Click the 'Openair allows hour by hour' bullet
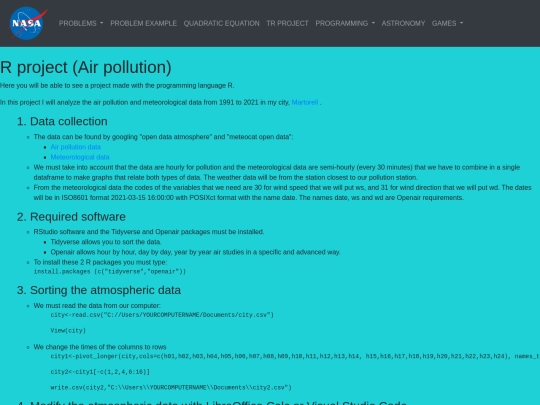The width and height of the screenshot is (540, 405). [x=195, y=252]
